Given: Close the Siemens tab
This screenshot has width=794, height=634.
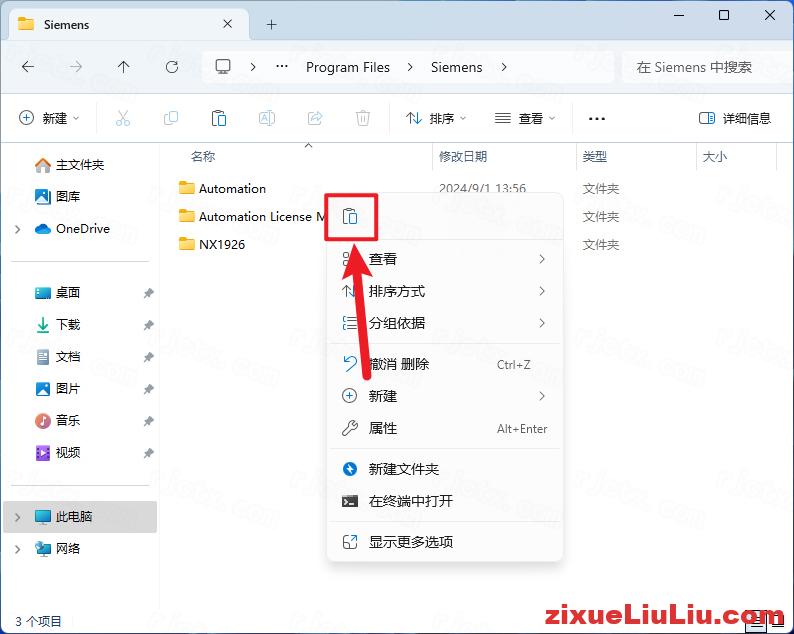Looking at the screenshot, I should [228, 24].
